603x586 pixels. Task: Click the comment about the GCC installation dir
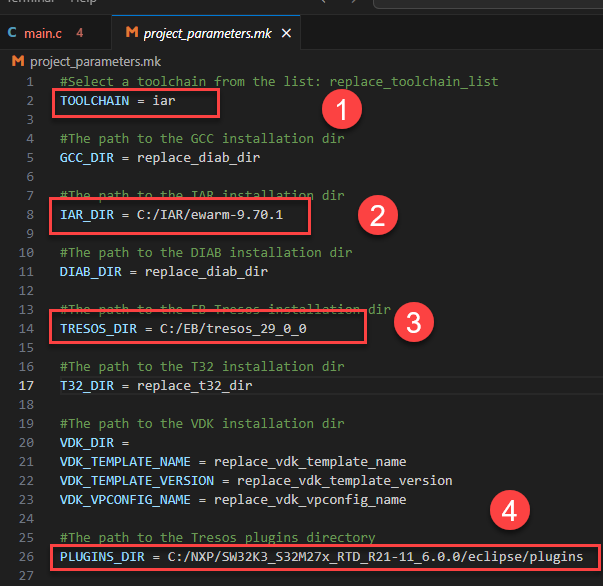pos(202,139)
